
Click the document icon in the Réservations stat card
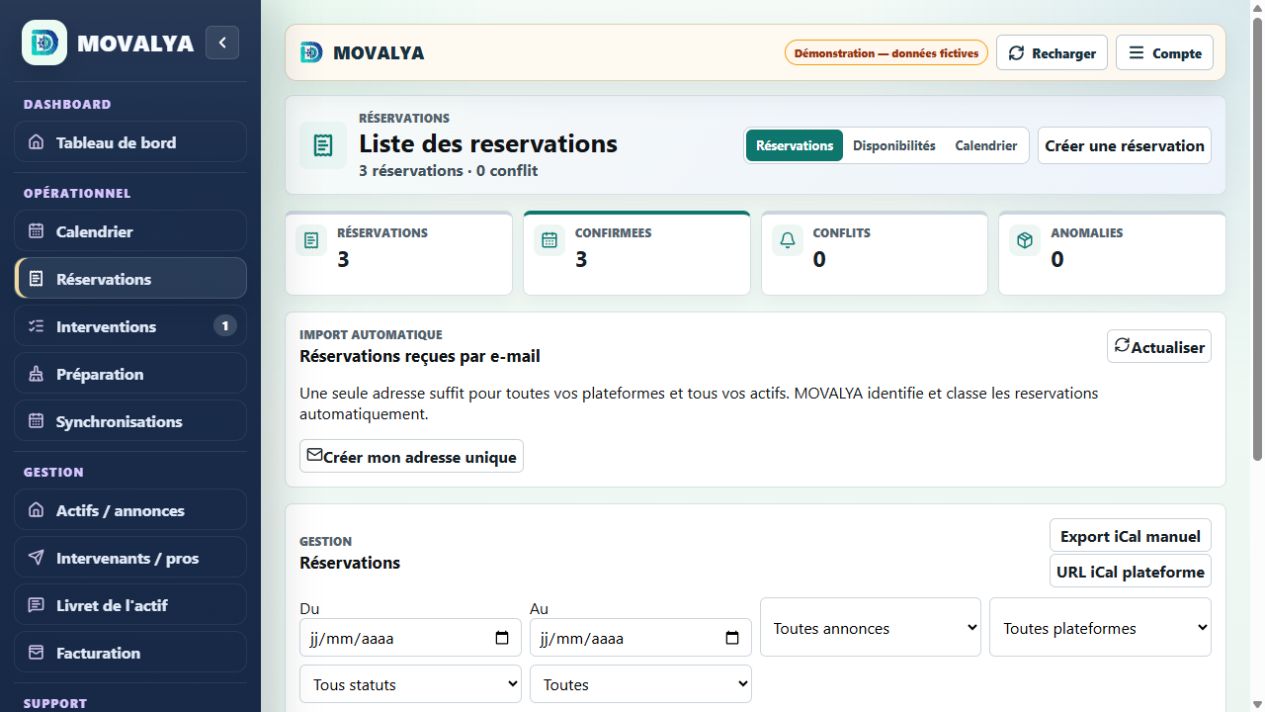point(311,240)
